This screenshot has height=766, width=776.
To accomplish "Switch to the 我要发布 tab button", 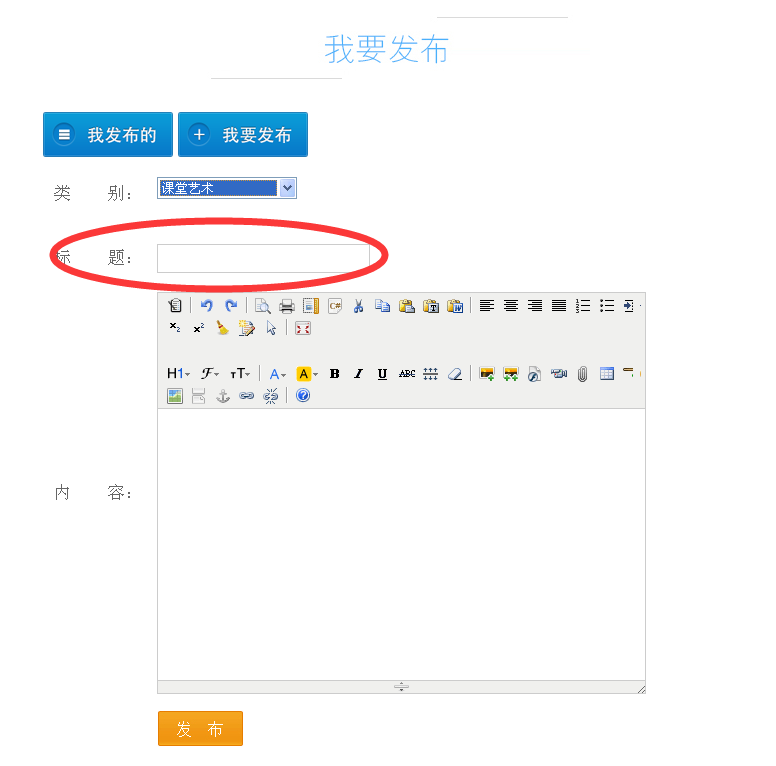I will (243, 135).
